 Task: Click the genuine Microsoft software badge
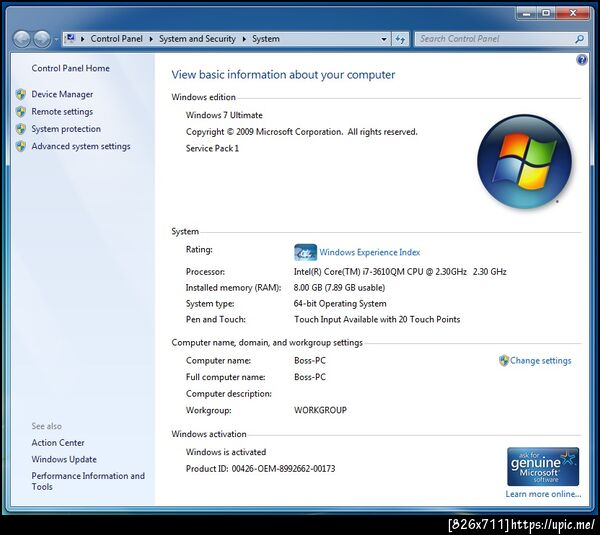(543, 466)
